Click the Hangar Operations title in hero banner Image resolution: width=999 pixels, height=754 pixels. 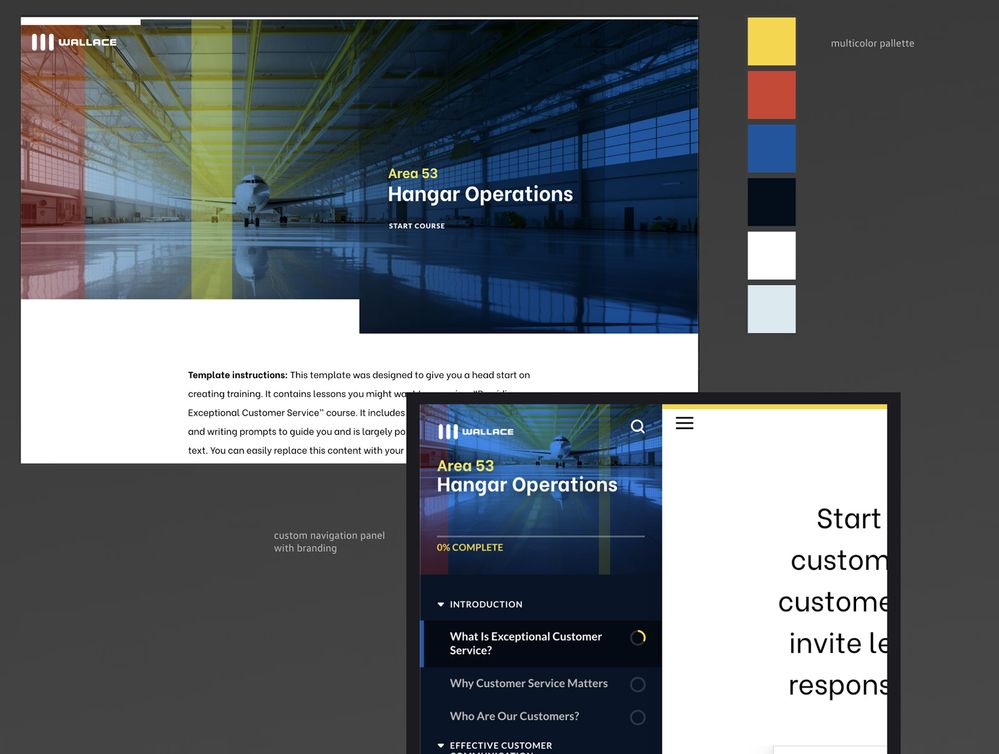tap(480, 194)
